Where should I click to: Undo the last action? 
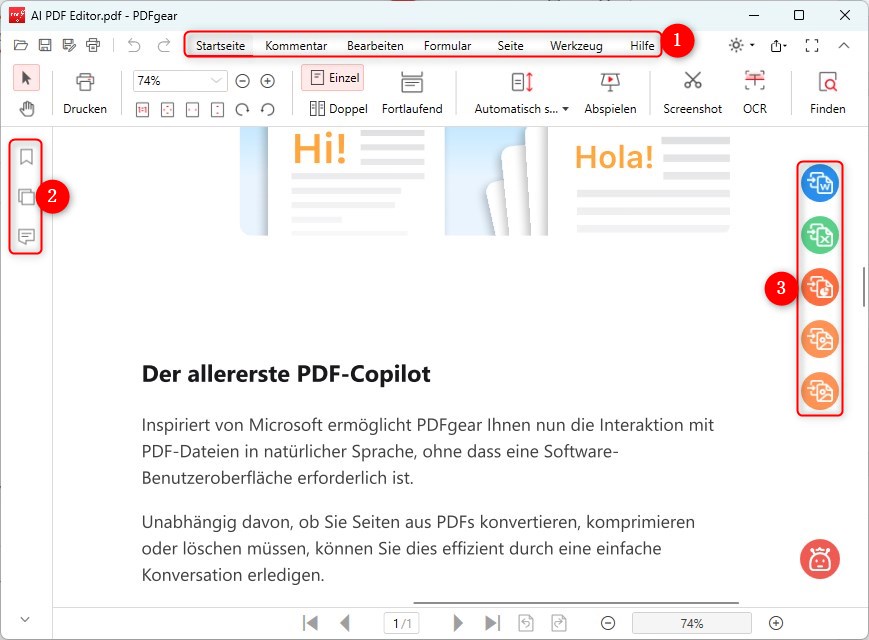134,45
